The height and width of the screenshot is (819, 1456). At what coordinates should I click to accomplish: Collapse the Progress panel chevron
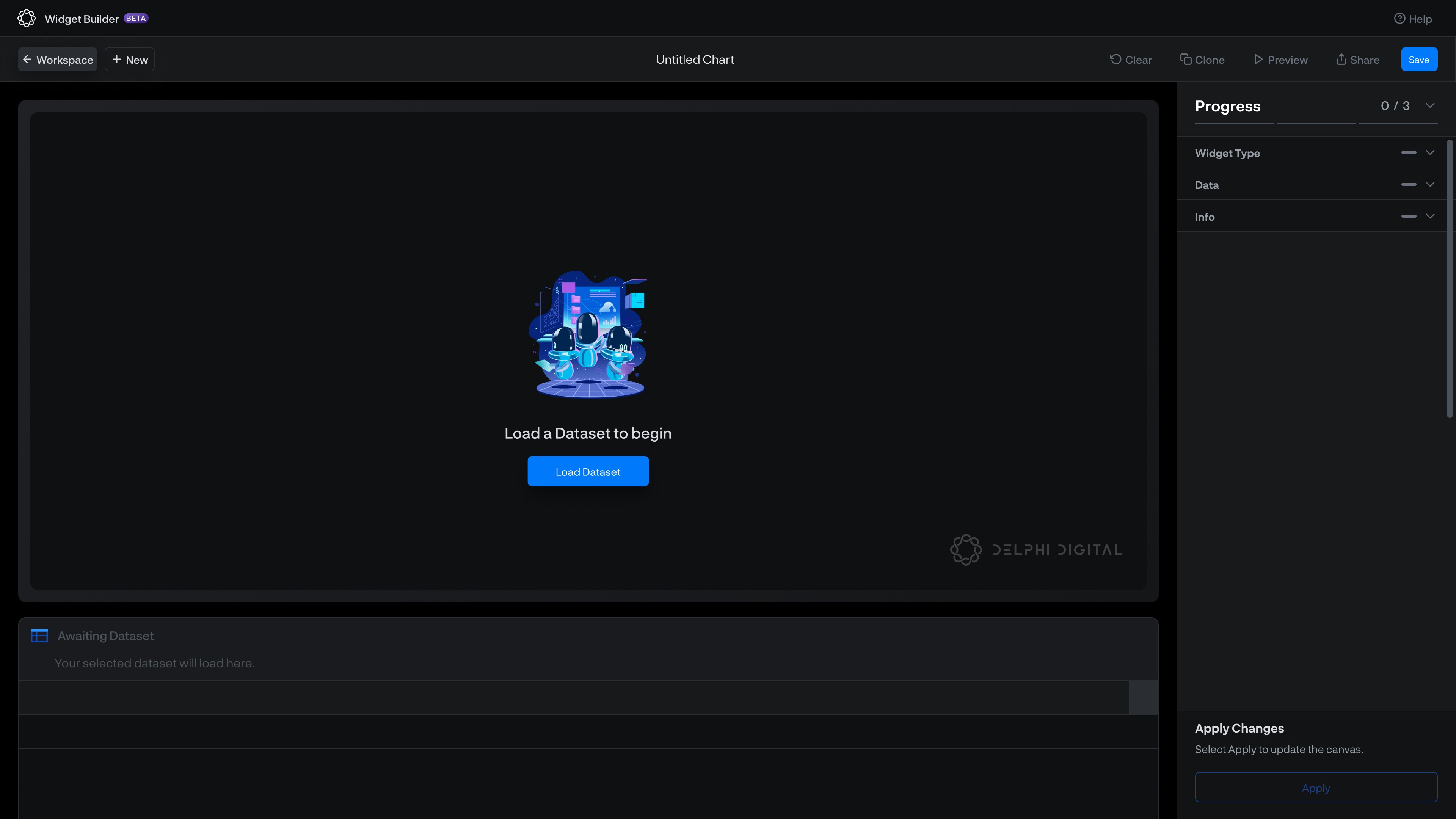tap(1430, 106)
